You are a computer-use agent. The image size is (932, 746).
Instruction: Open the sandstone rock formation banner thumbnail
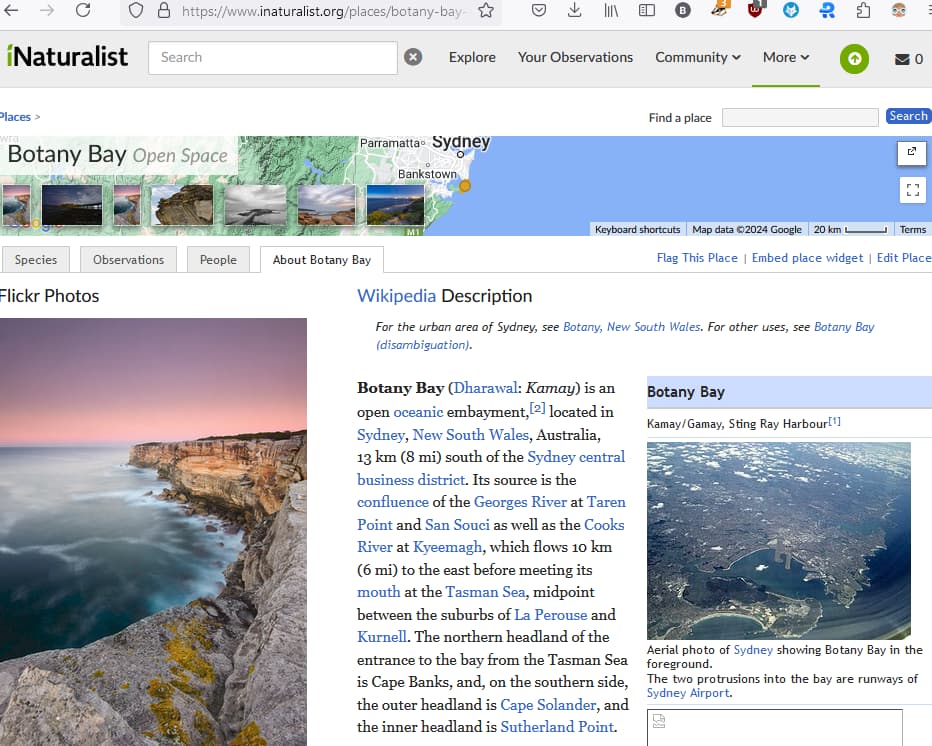pyautogui.click(x=182, y=204)
